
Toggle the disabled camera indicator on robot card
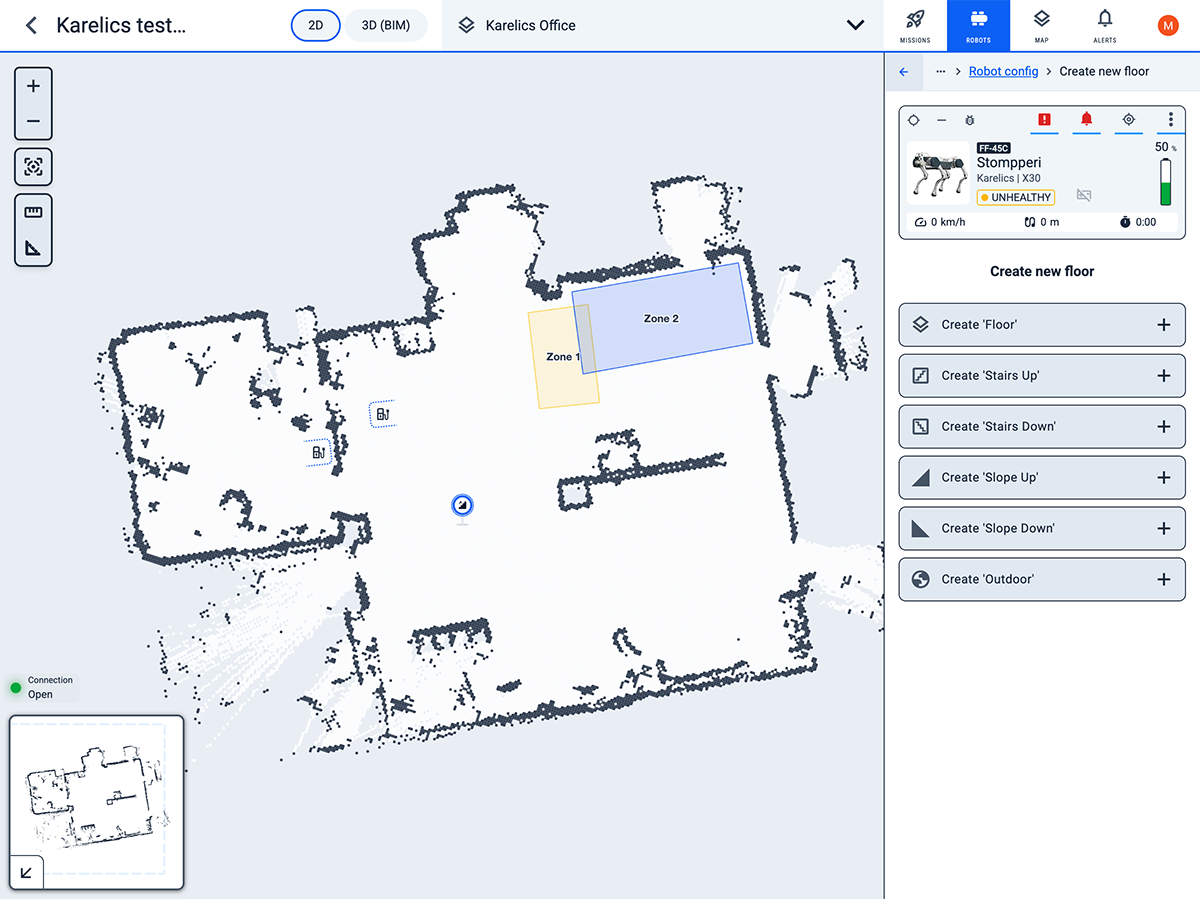1084,196
